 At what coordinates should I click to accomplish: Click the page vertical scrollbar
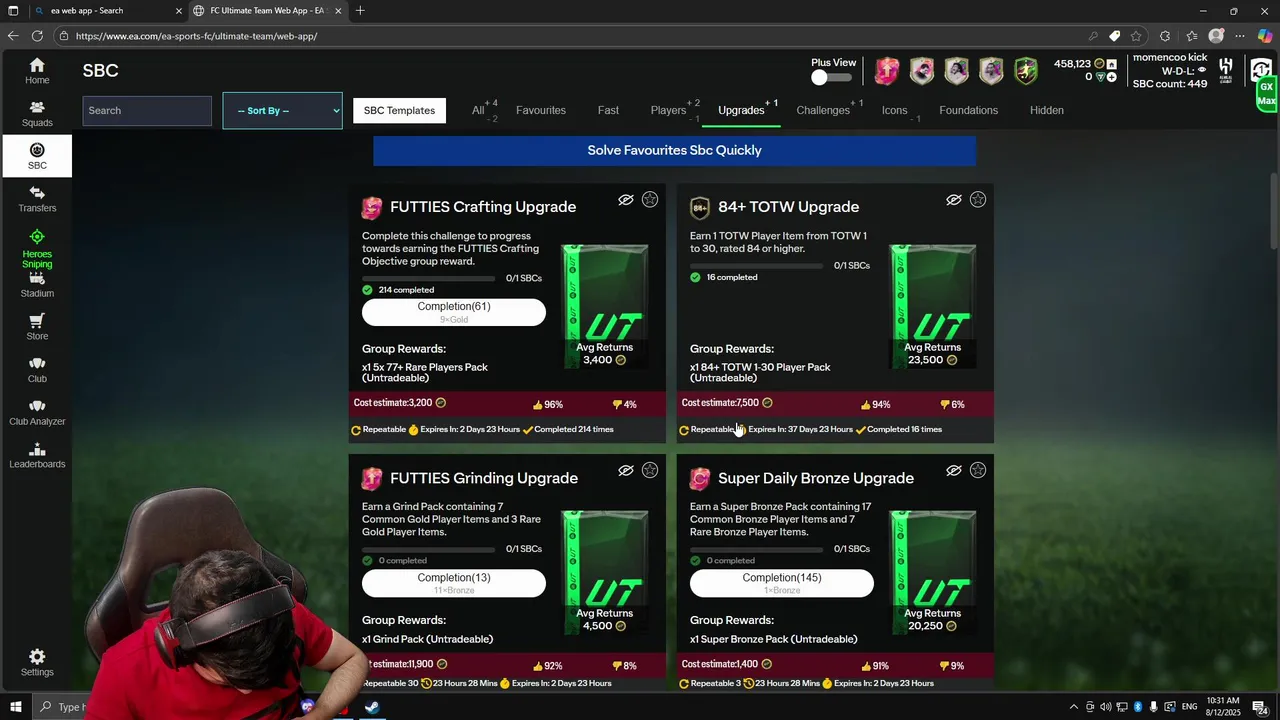pyautogui.click(x=1273, y=212)
